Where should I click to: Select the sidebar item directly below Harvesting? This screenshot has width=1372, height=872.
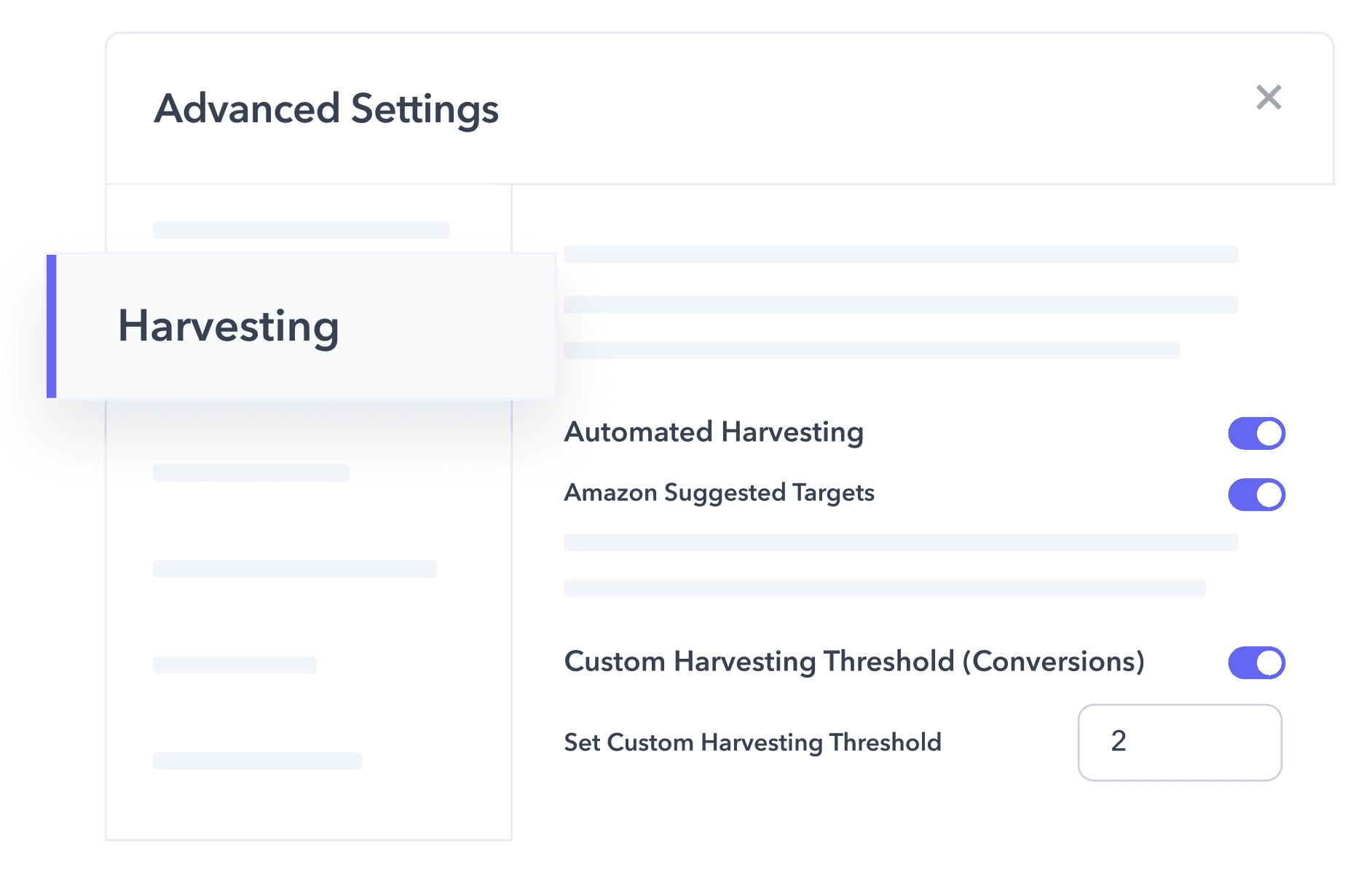251,473
